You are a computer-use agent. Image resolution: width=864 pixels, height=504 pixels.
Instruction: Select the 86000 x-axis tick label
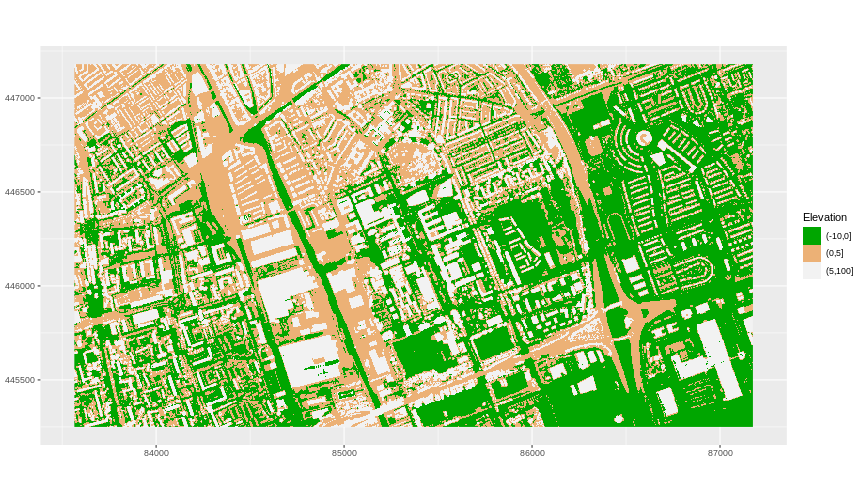tap(532, 454)
